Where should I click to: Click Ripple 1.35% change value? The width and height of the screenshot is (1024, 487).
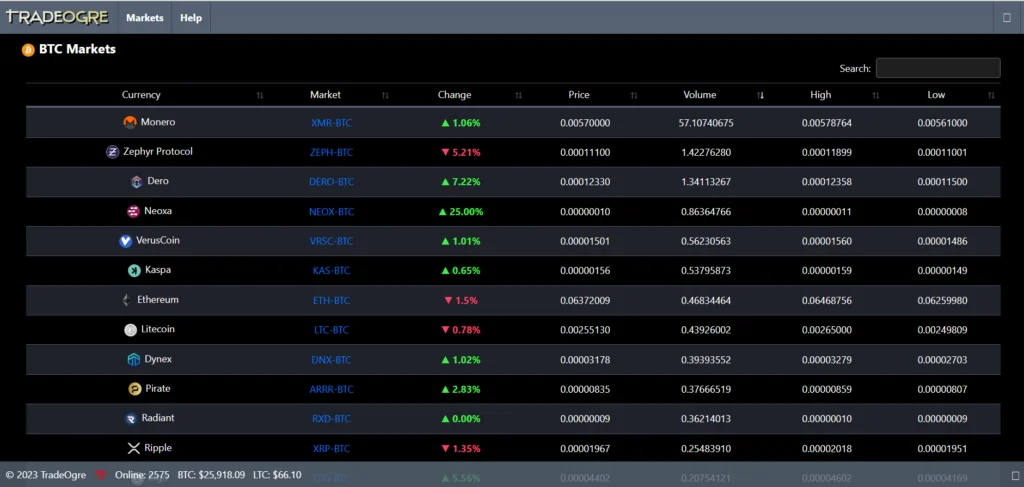click(461, 448)
